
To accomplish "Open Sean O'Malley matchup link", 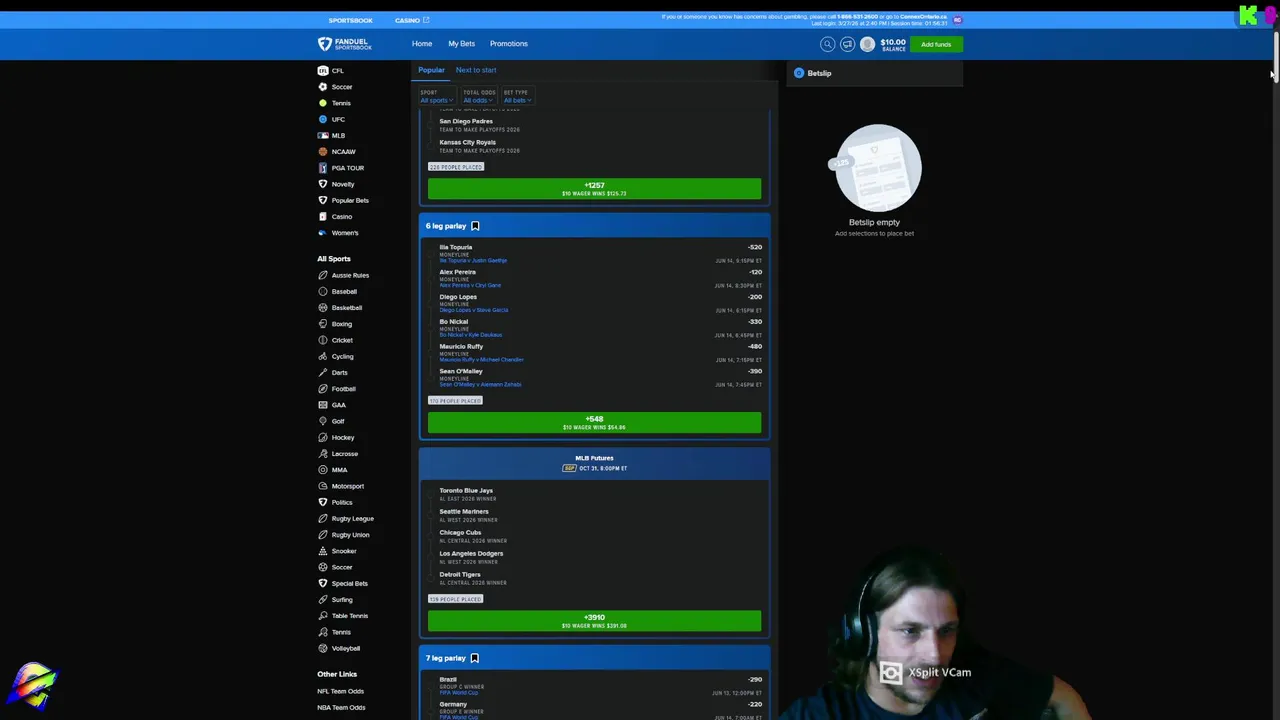I will coord(480,384).
